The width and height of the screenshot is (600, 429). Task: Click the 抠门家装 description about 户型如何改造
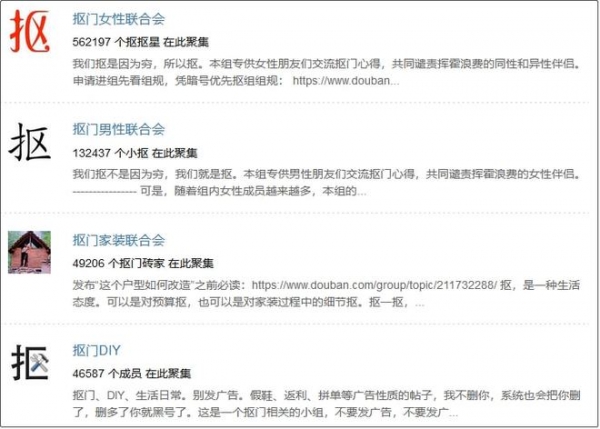pos(326,294)
